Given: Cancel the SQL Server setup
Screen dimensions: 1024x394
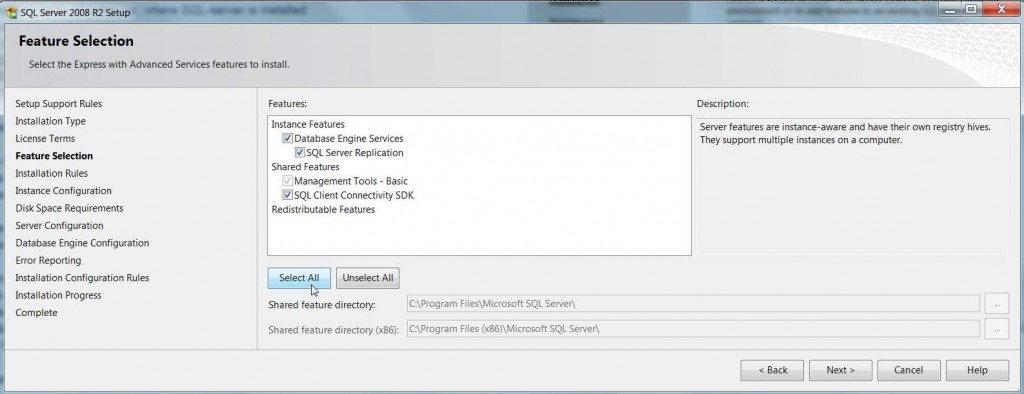Looking at the screenshot, I should [x=908, y=370].
